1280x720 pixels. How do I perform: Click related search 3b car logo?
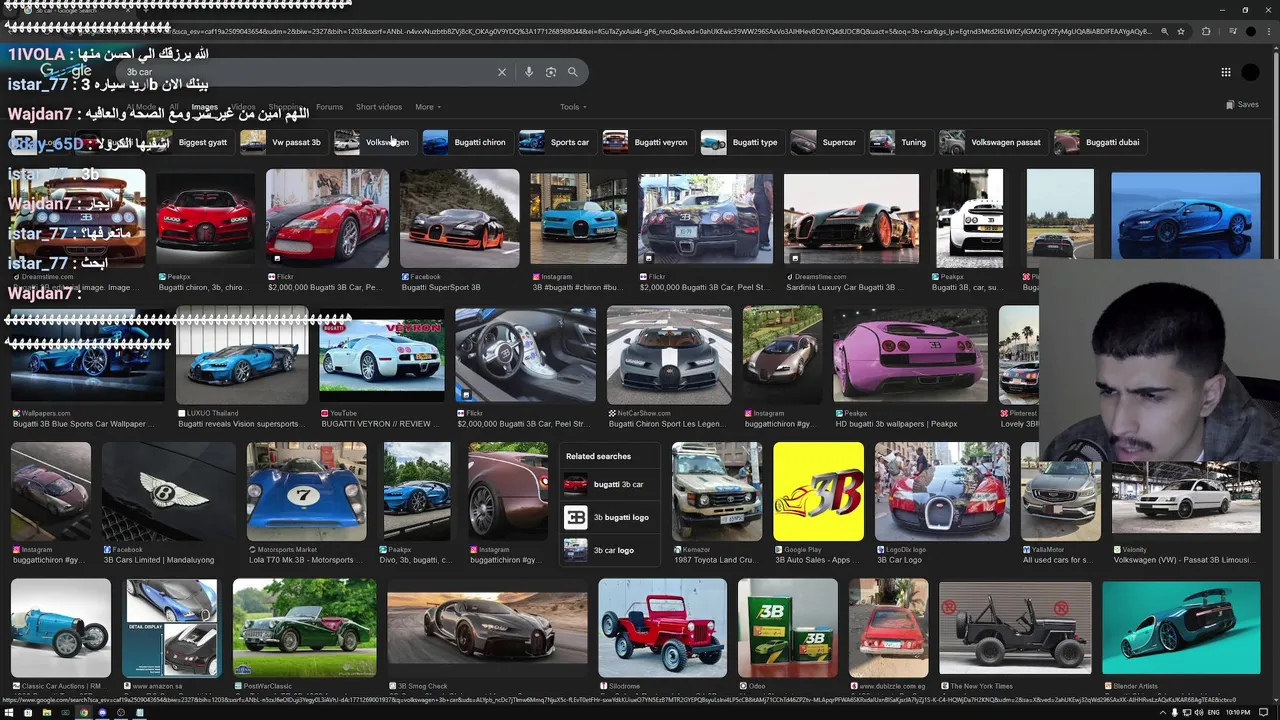609,550
